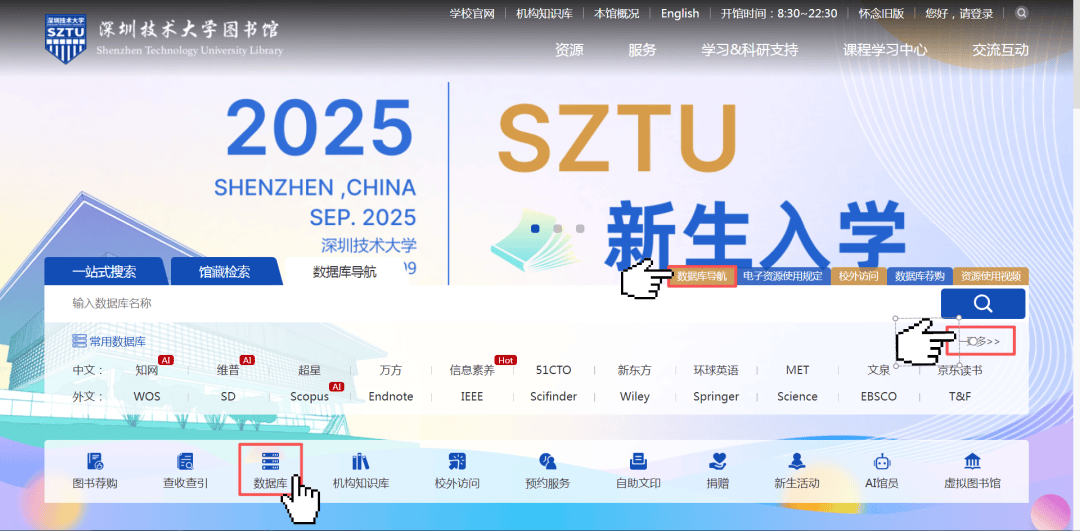The image size is (1080, 531).
Task: Open the Endnote database link
Action: [x=391, y=397]
